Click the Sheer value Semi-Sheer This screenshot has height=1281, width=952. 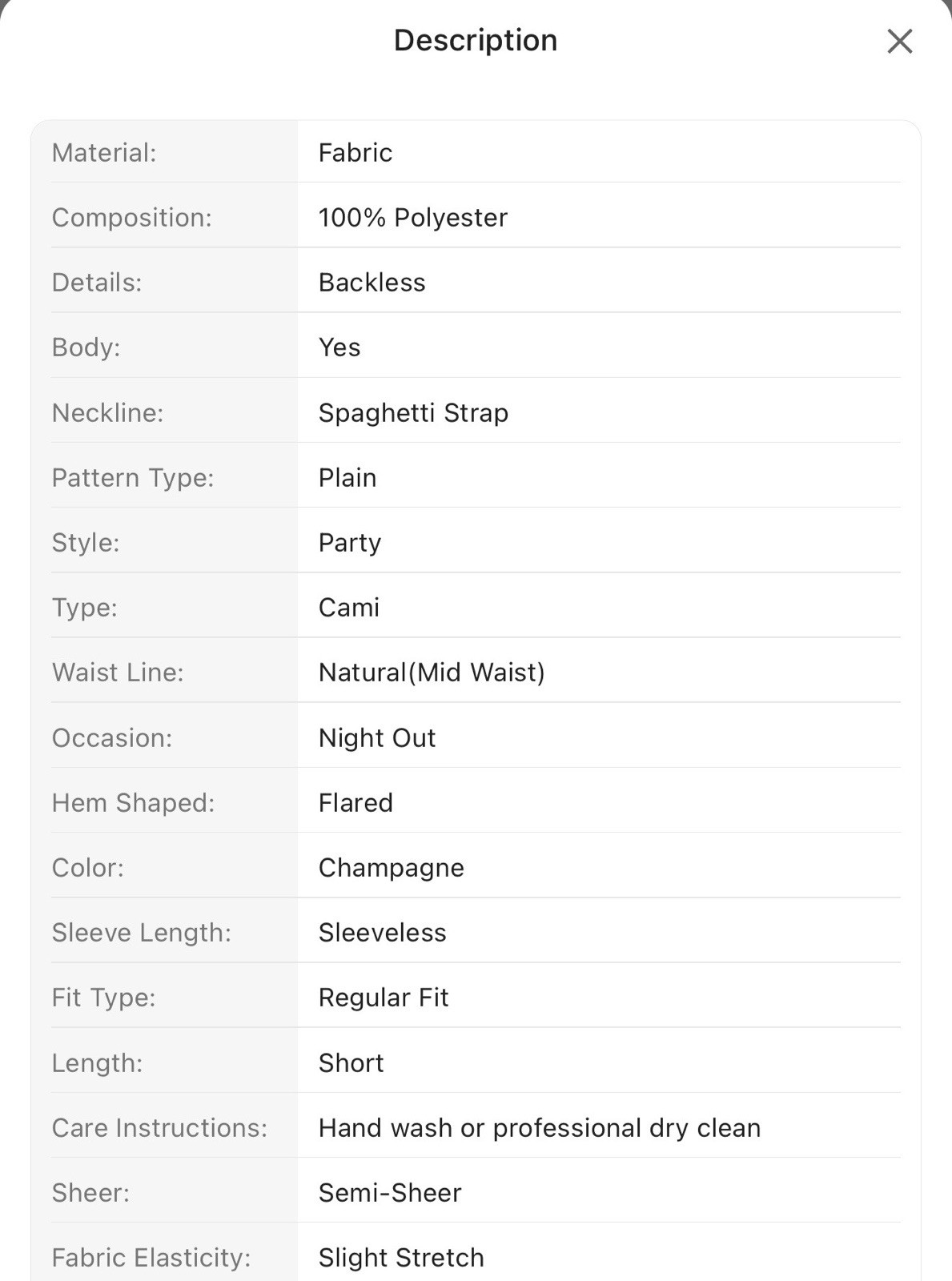pyautogui.click(x=390, y=1192)
